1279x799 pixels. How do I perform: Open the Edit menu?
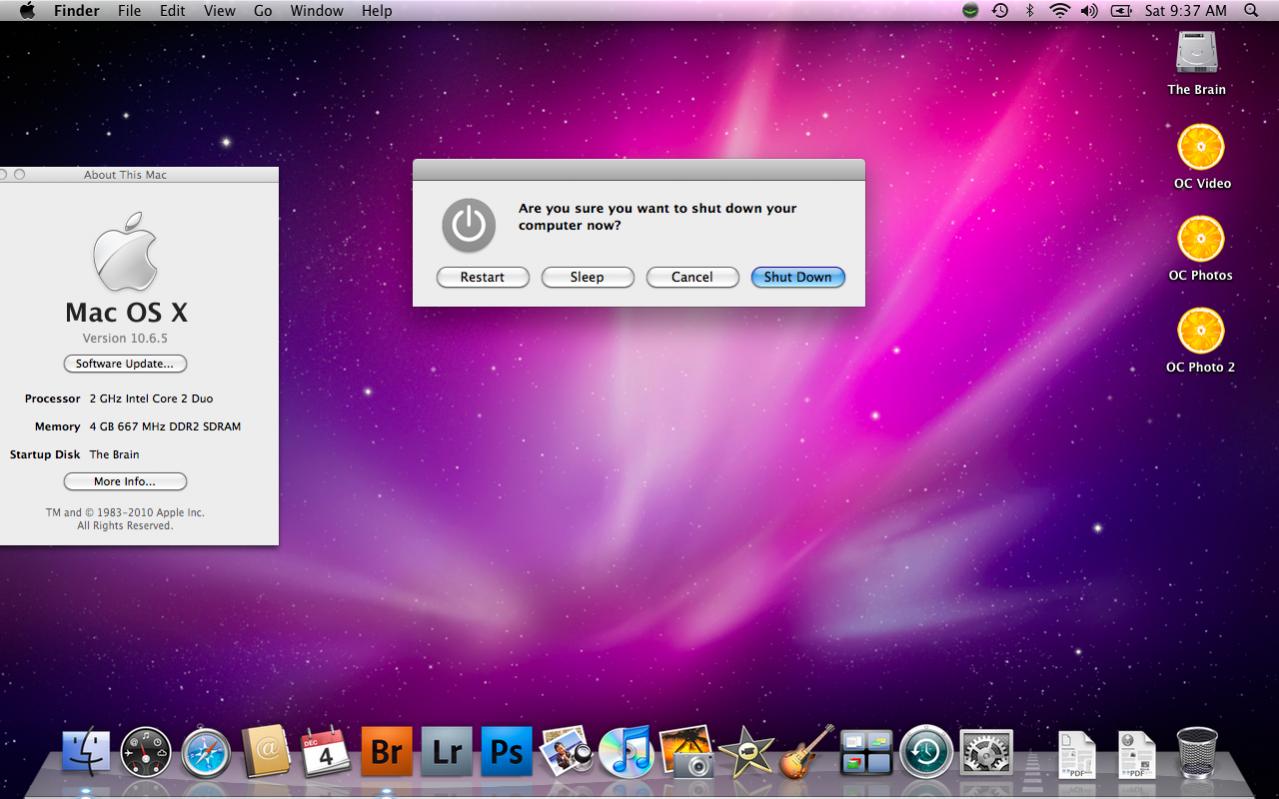pyautogui.click(x=172, y=10)
